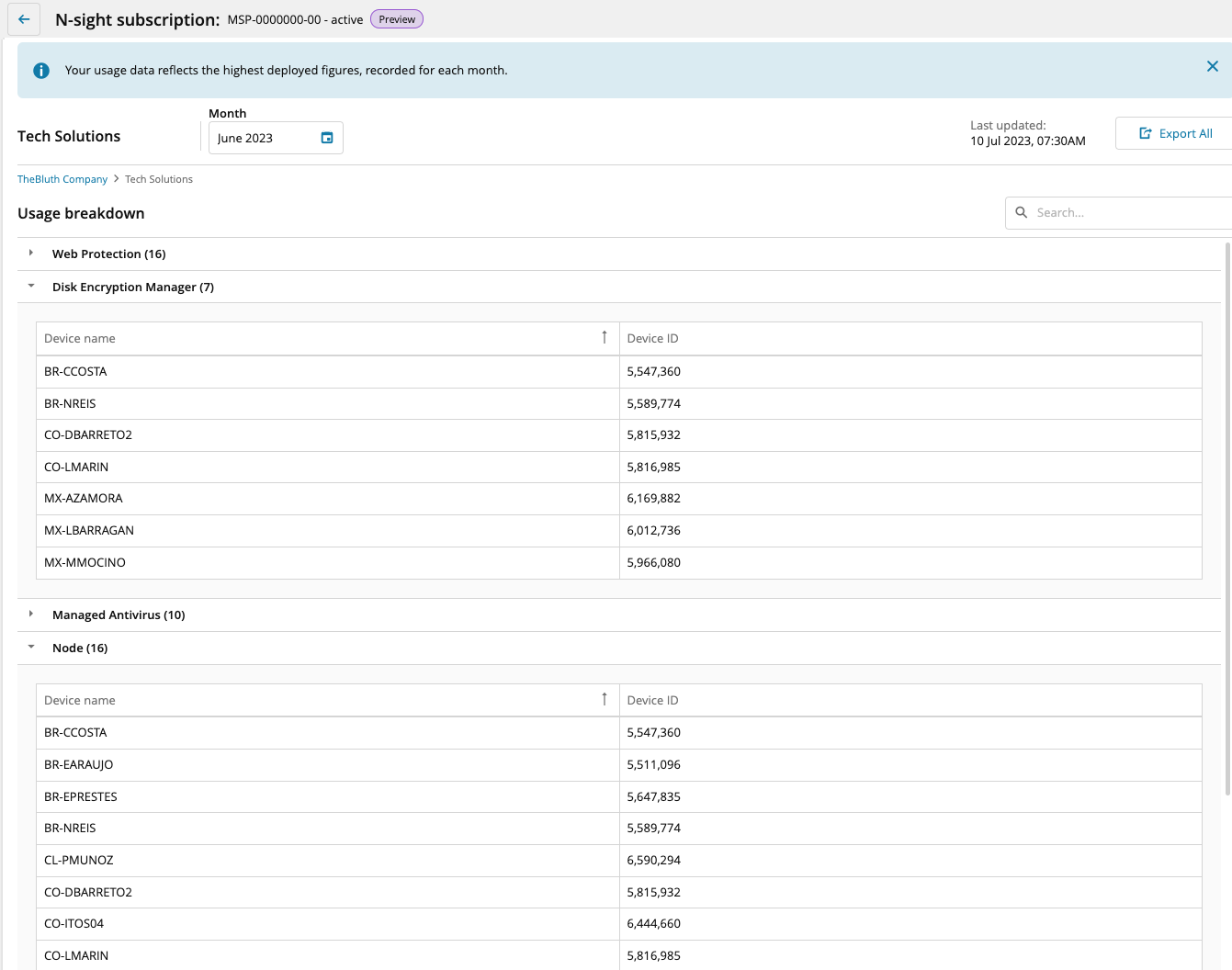Expand the Web Protection (16) section
This screenshot has width=1232, height=970.
click(31, 254)
